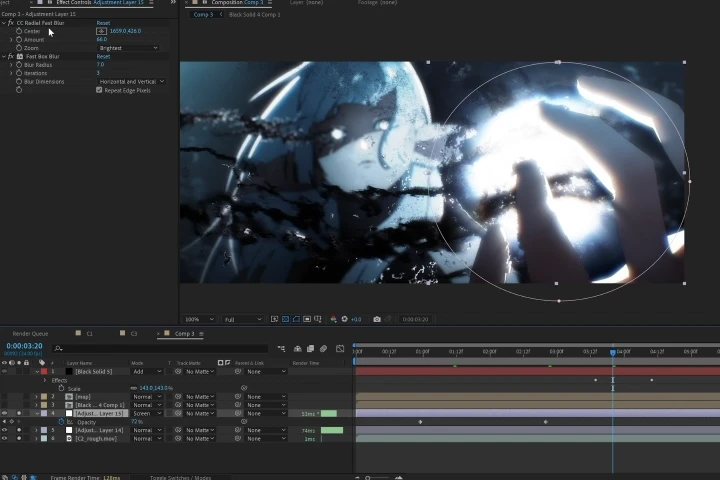The width and height of the screenshot is (720, 480).
Task: Click parent pick whip for Black Solid 5
Action: 238,372
